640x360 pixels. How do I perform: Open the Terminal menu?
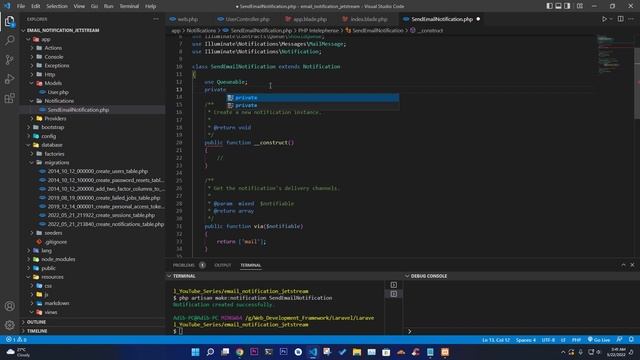pos(129,6)
